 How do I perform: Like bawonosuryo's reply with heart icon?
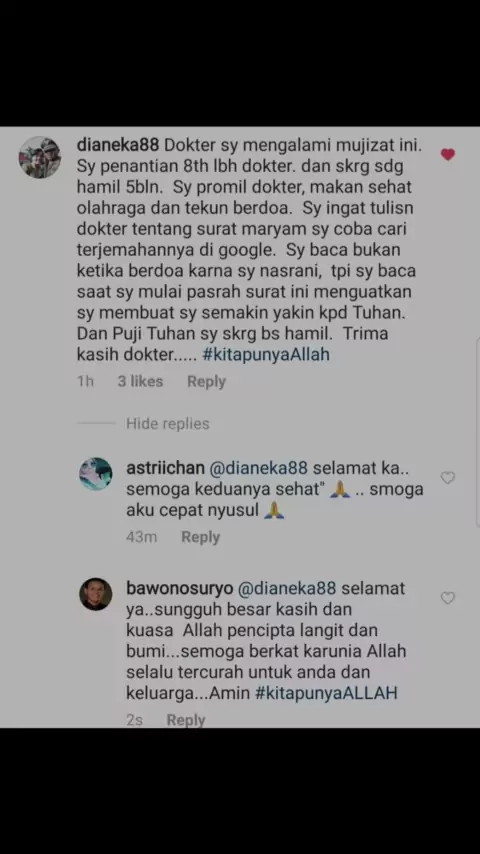(447, 598)
